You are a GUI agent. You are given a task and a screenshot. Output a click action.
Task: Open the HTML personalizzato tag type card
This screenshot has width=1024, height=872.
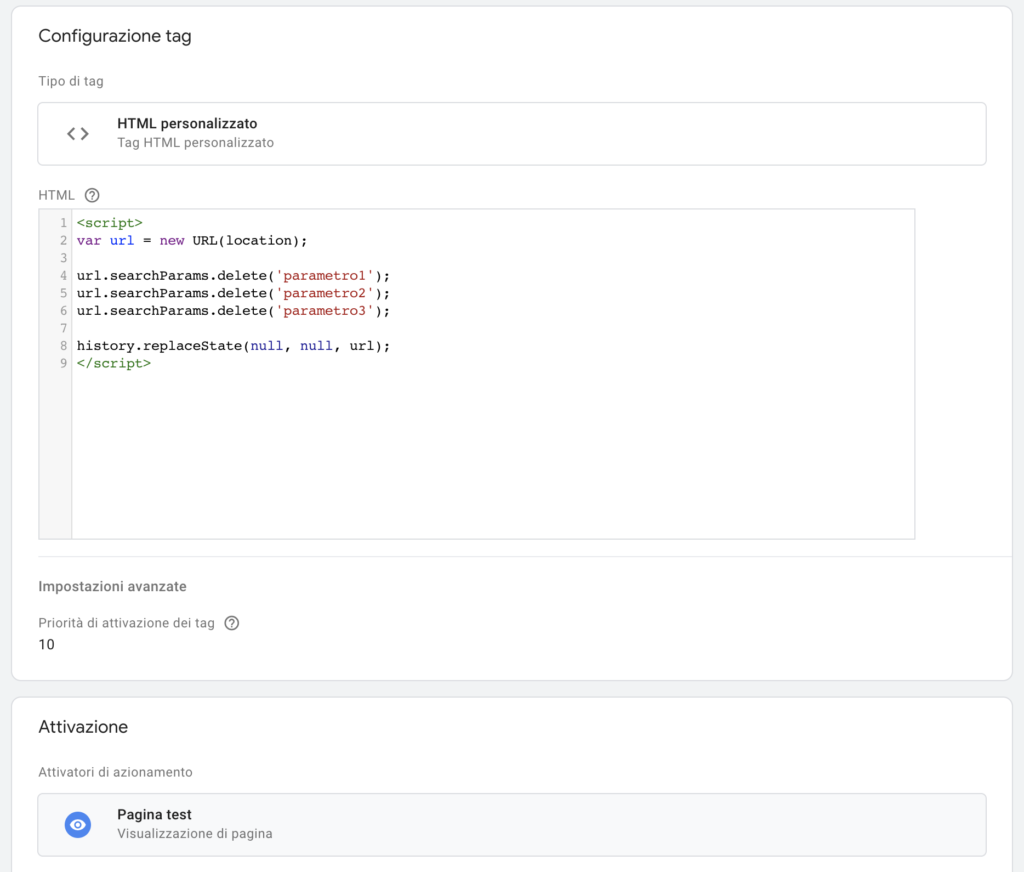(511, 133)
